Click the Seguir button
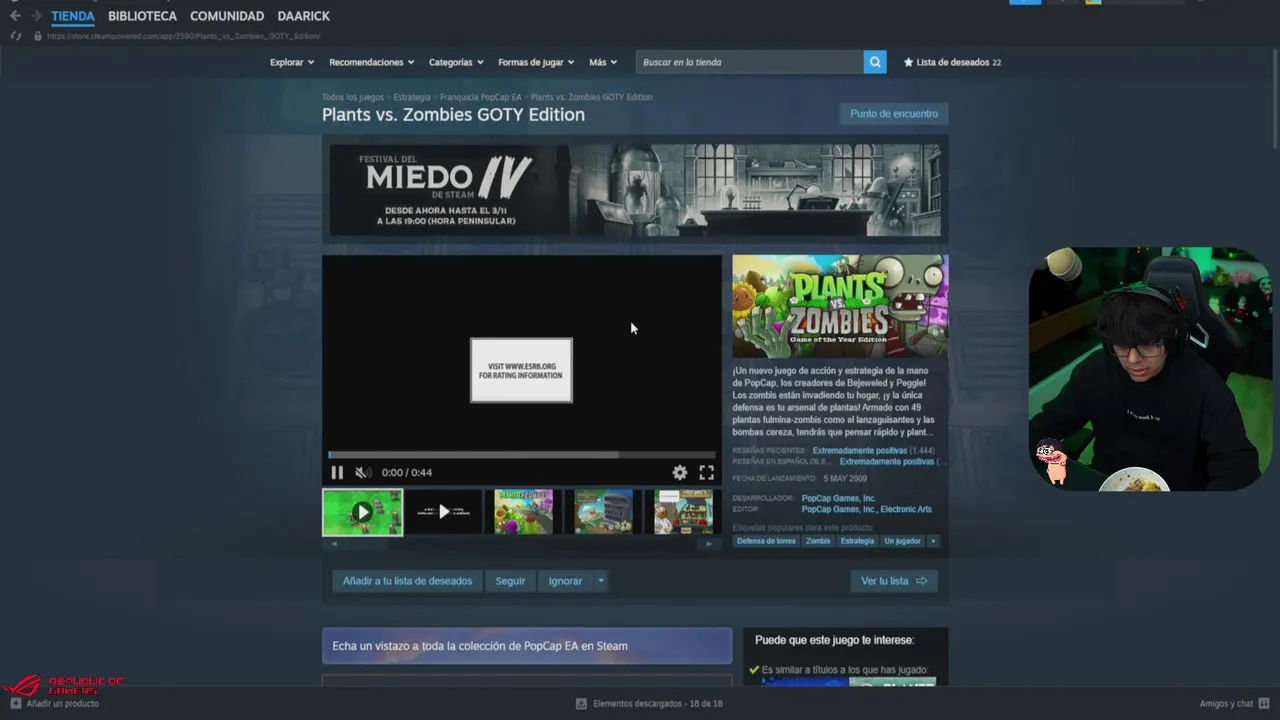This screenshot has width=1280, height=720. point(510,581)
